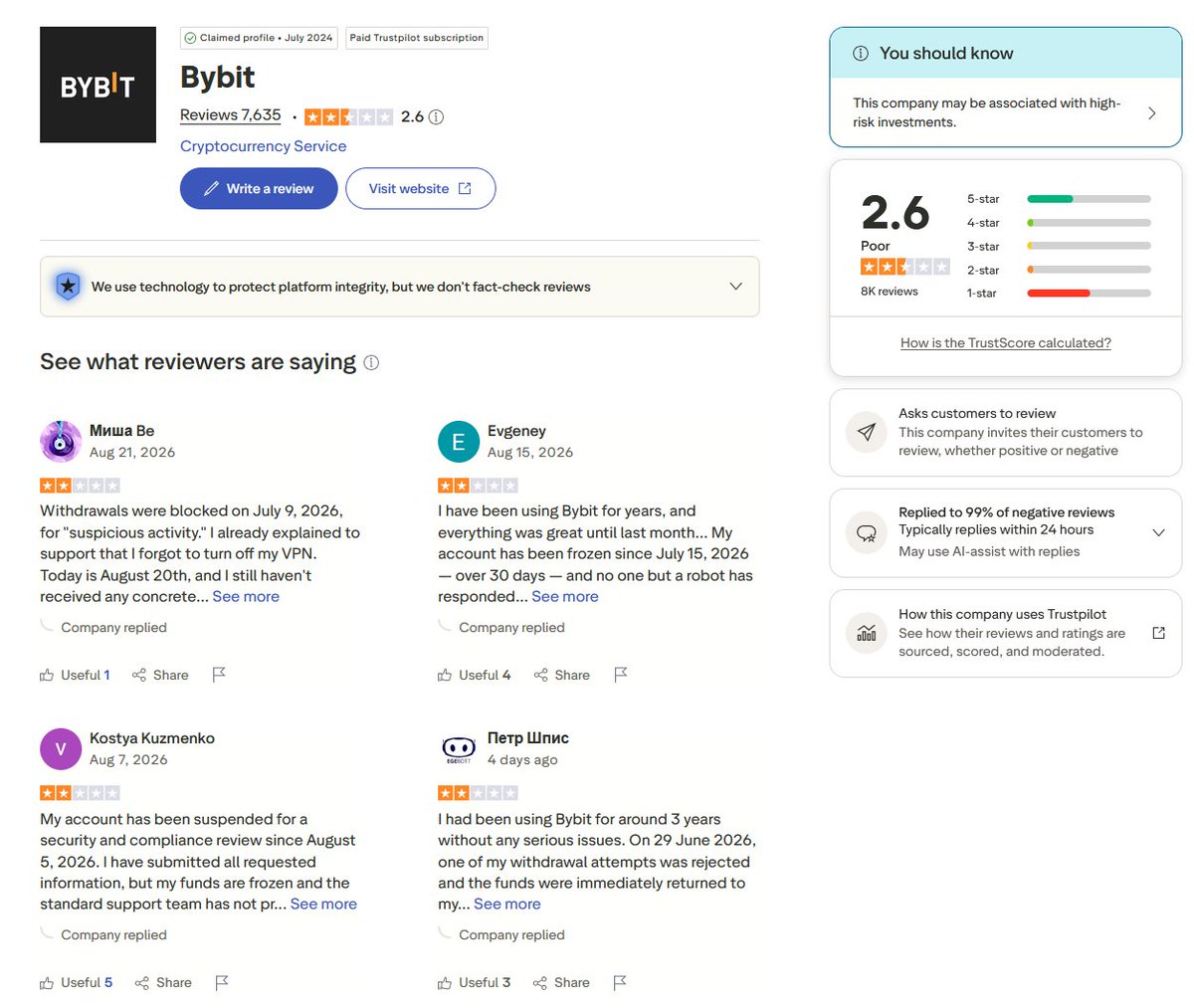Filter by the 4-star rating bar
The height and width of the screenshot is (1008, 1194).
pyautogui.click(x=1059, y=223)
